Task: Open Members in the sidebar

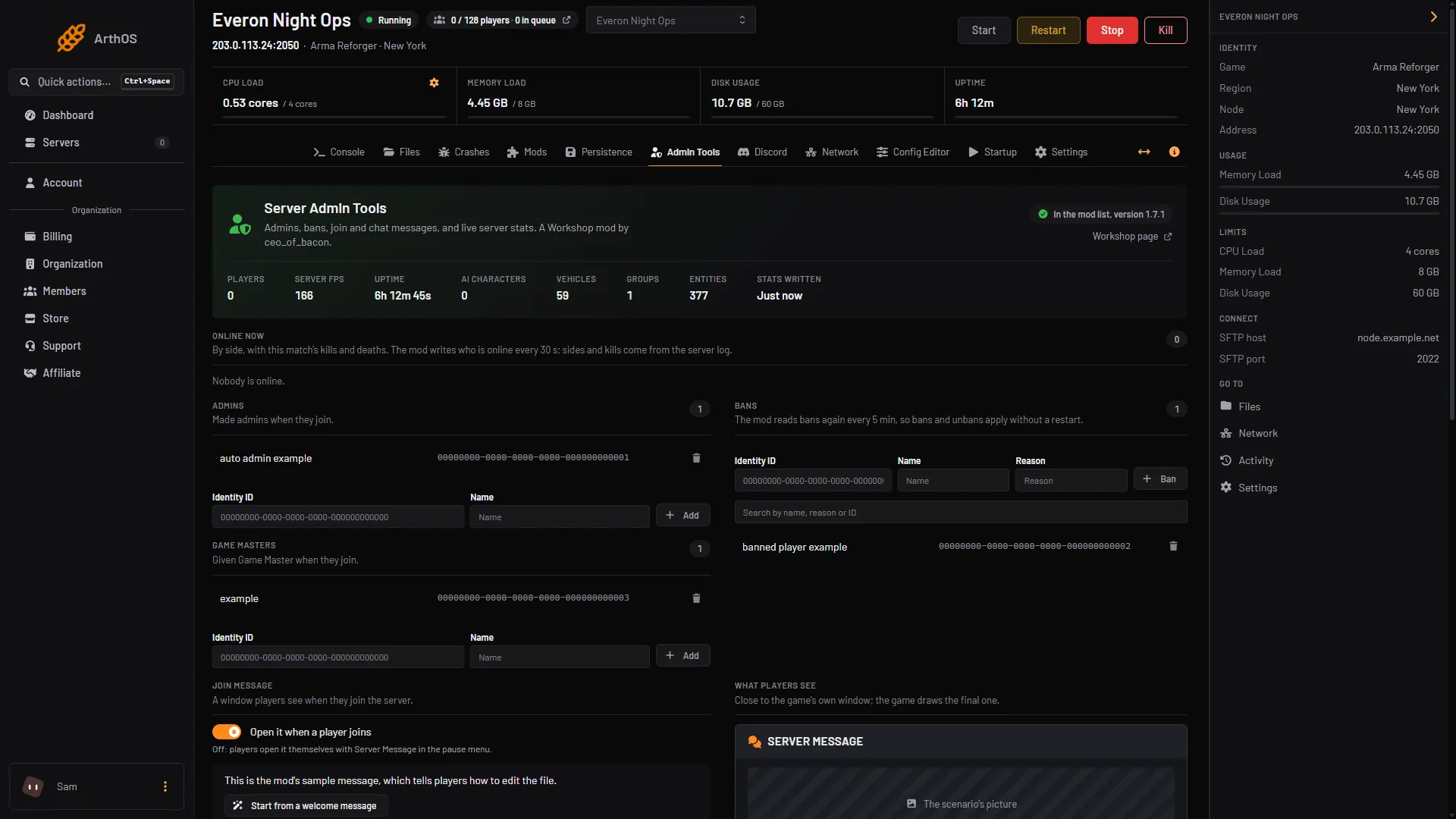Action: (x=96, y=291)
